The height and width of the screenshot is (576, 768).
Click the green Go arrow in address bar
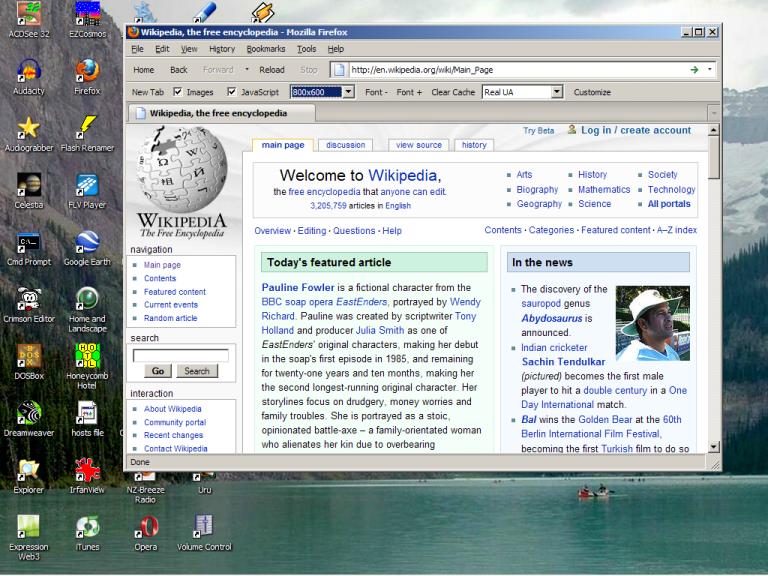tap(694, 70)
